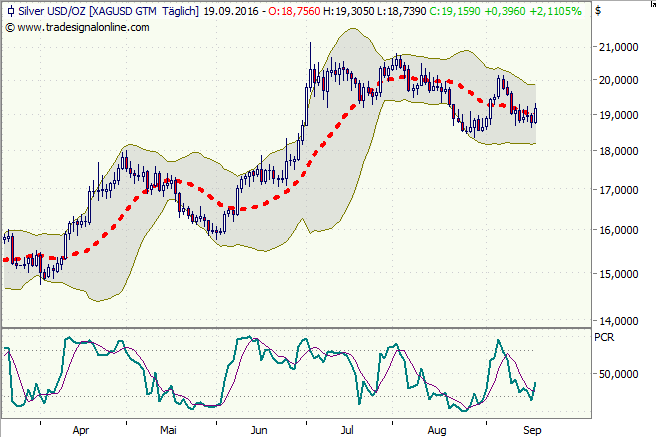This screenshot has height=437, width=656.
Task: Click the PCR indicator label
Action: pos(604,337)
